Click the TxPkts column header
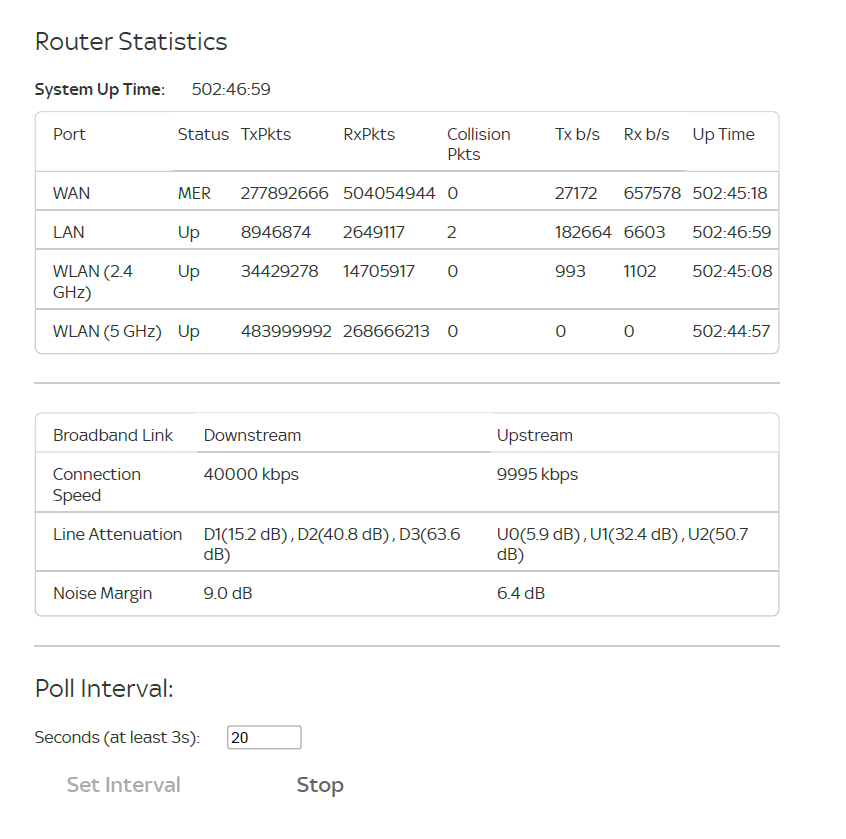 (266, 134)
